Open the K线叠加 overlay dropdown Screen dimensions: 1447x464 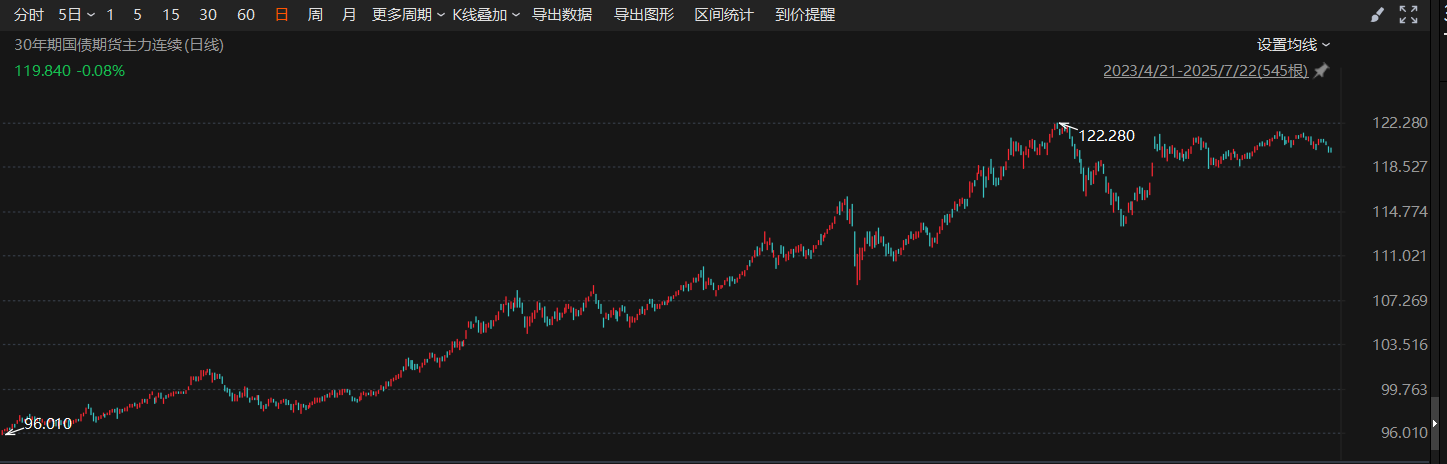(x=486, y=15)
